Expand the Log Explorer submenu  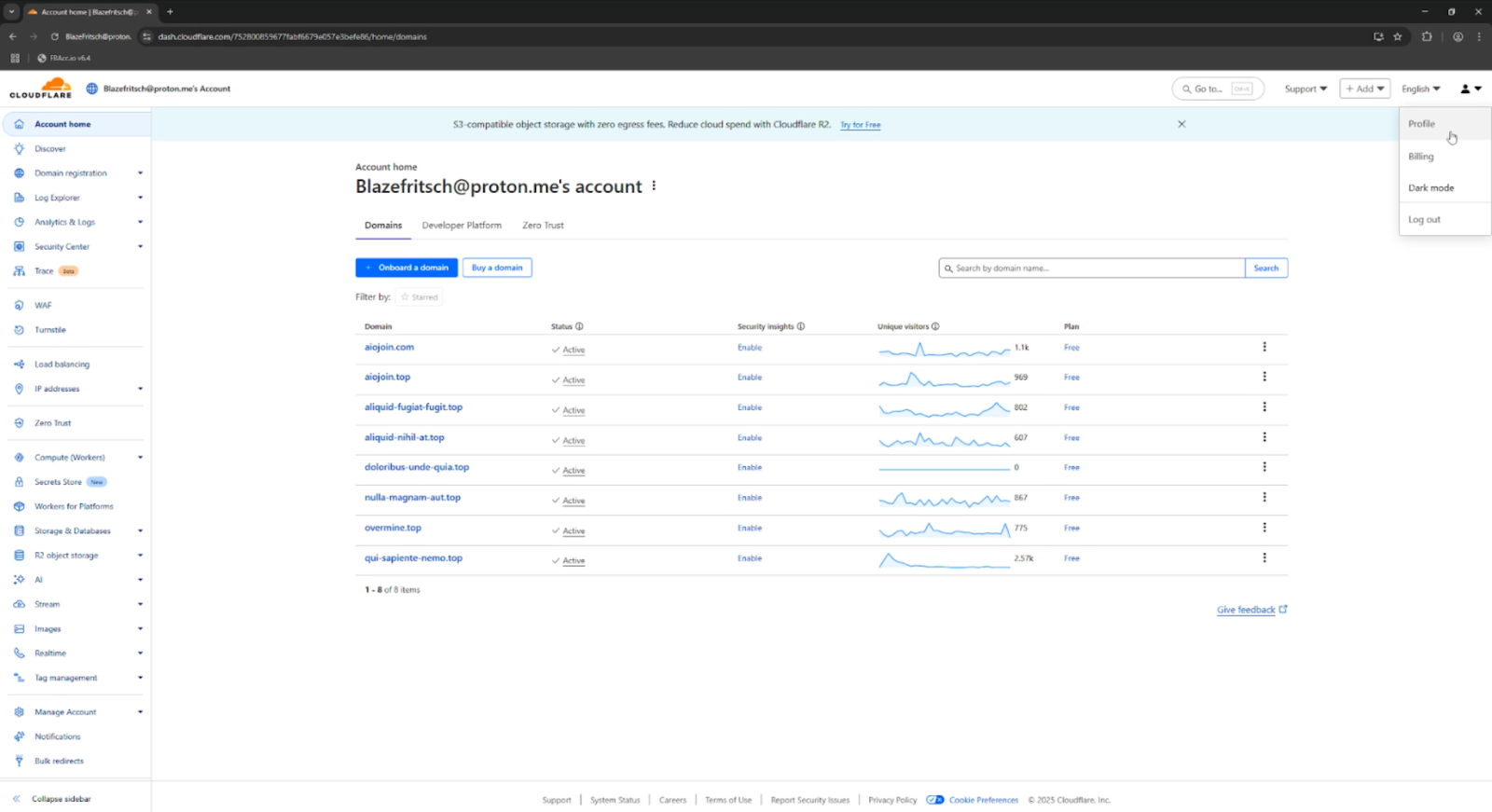click(140, 198)
